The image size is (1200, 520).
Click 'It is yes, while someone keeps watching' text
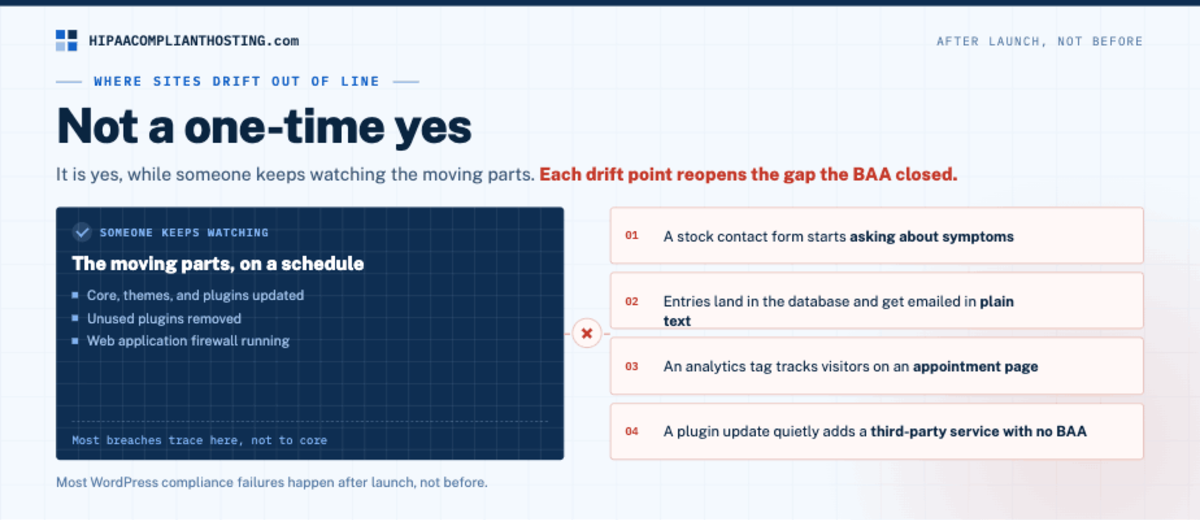[295, 174]
